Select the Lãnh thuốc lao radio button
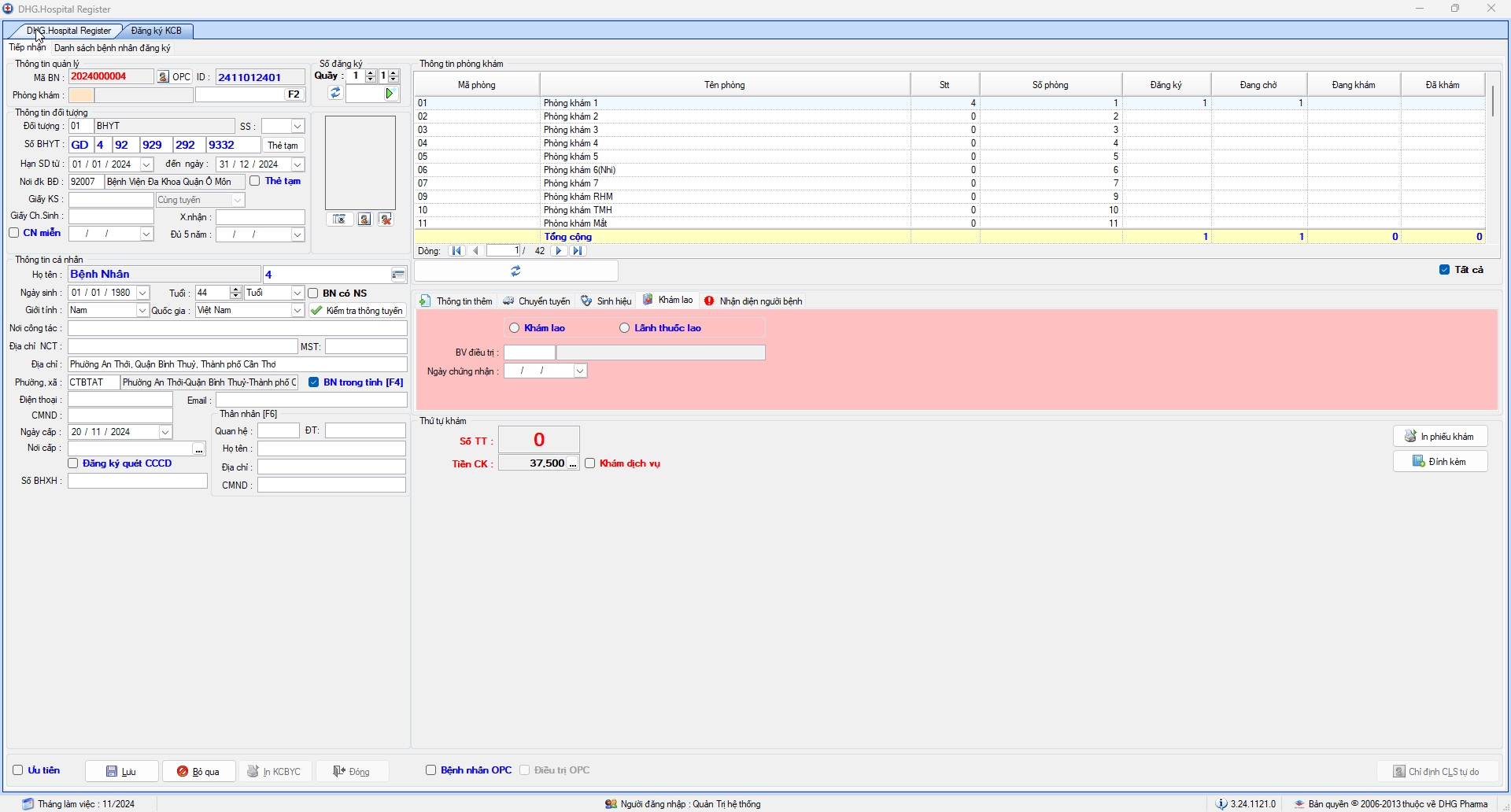1511x812 pixels. (624, 328)
